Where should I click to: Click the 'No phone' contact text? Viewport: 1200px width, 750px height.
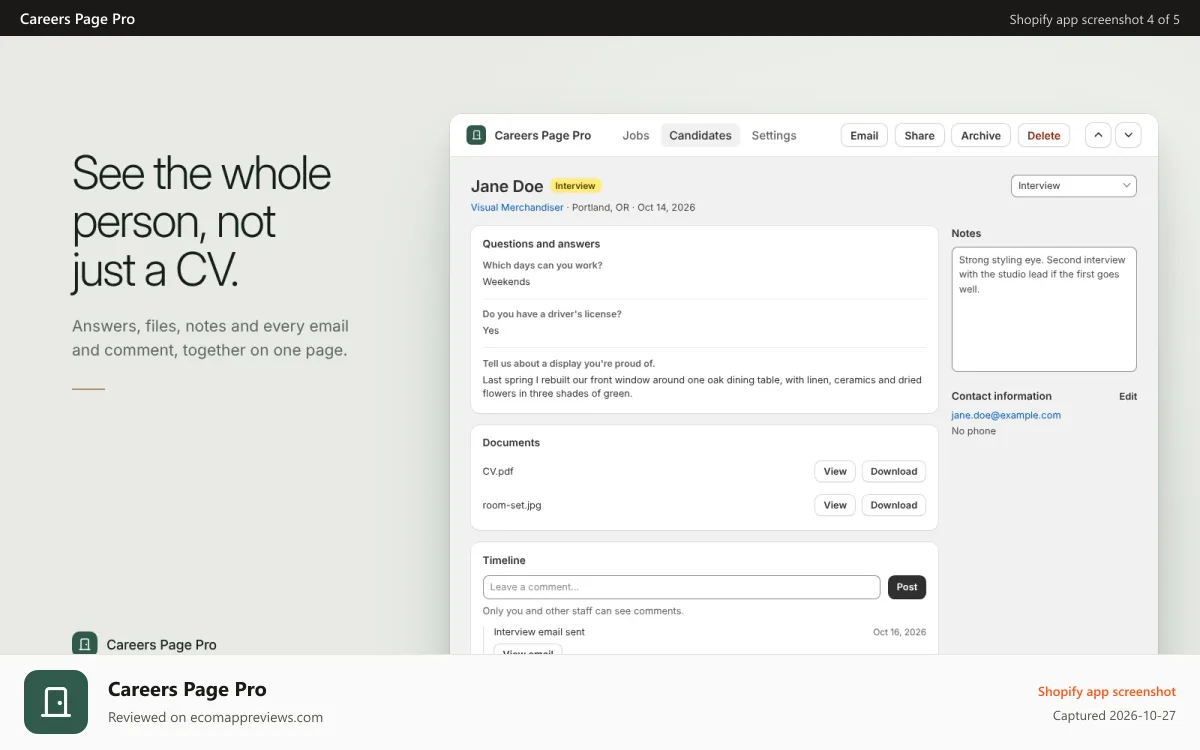(973, 431)
